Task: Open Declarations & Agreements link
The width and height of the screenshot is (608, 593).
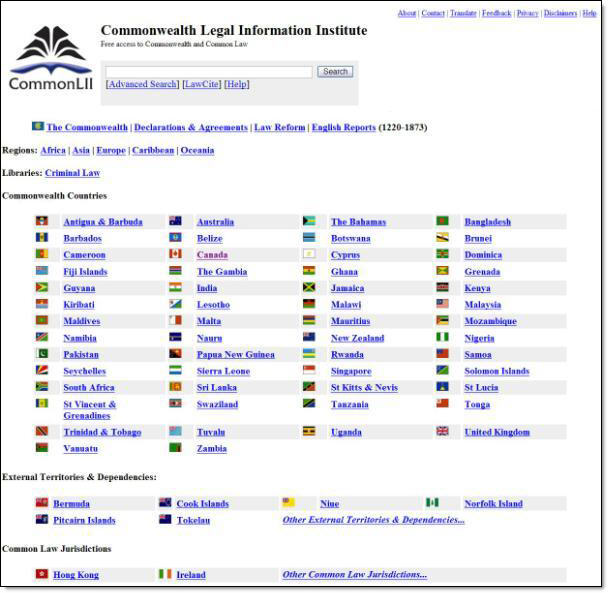Action: coord(191,128)
